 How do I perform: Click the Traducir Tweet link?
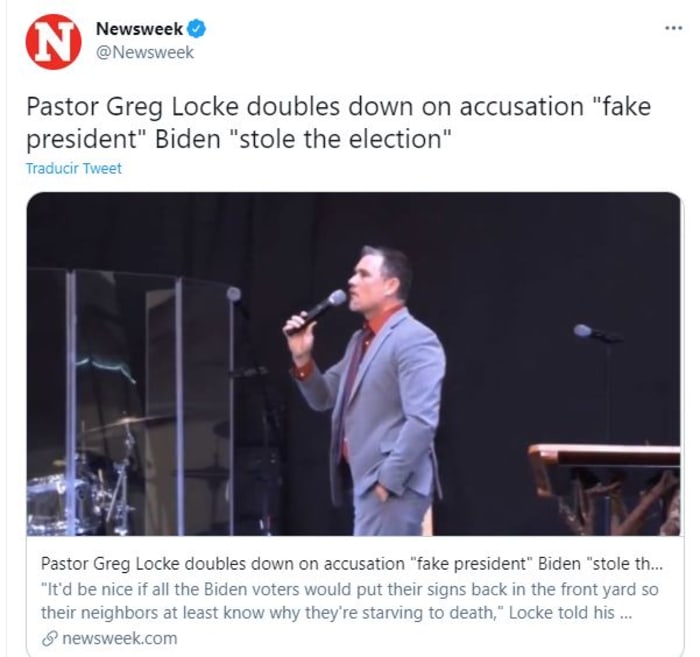click(73, 168)
